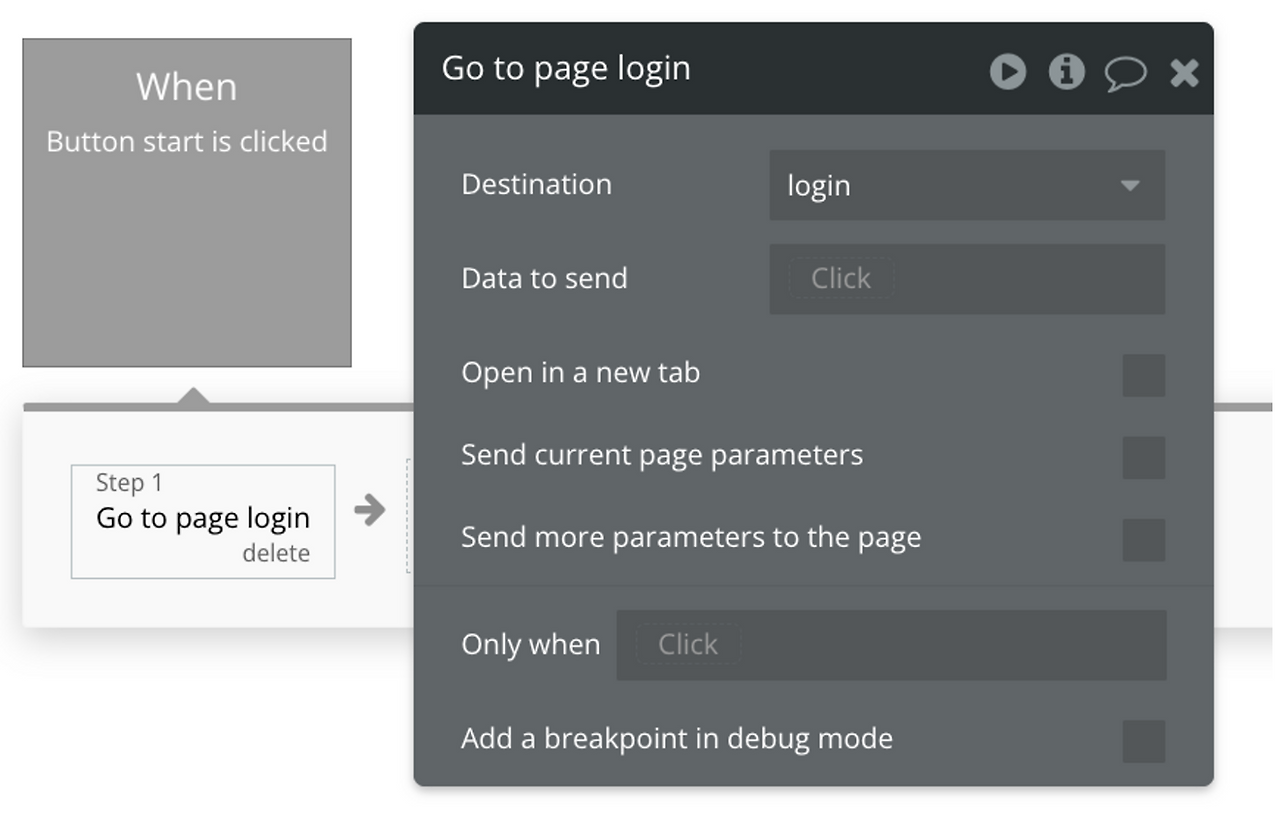Enable Add a breakpoint in debug mode

1143,741
